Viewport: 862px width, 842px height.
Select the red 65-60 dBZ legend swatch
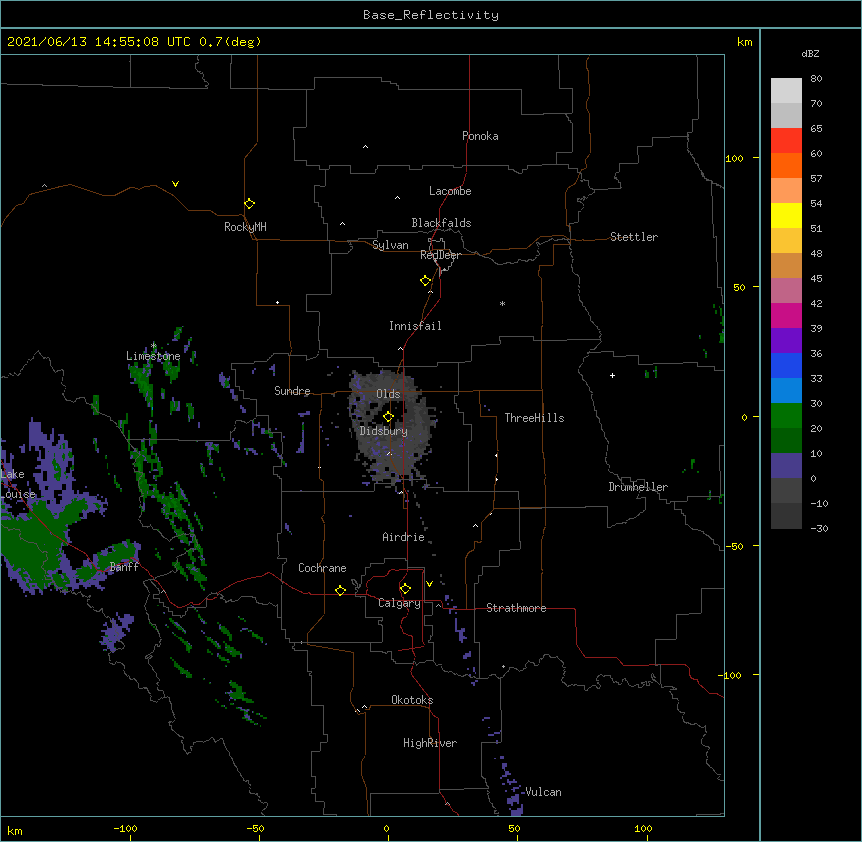click(786, 141)
